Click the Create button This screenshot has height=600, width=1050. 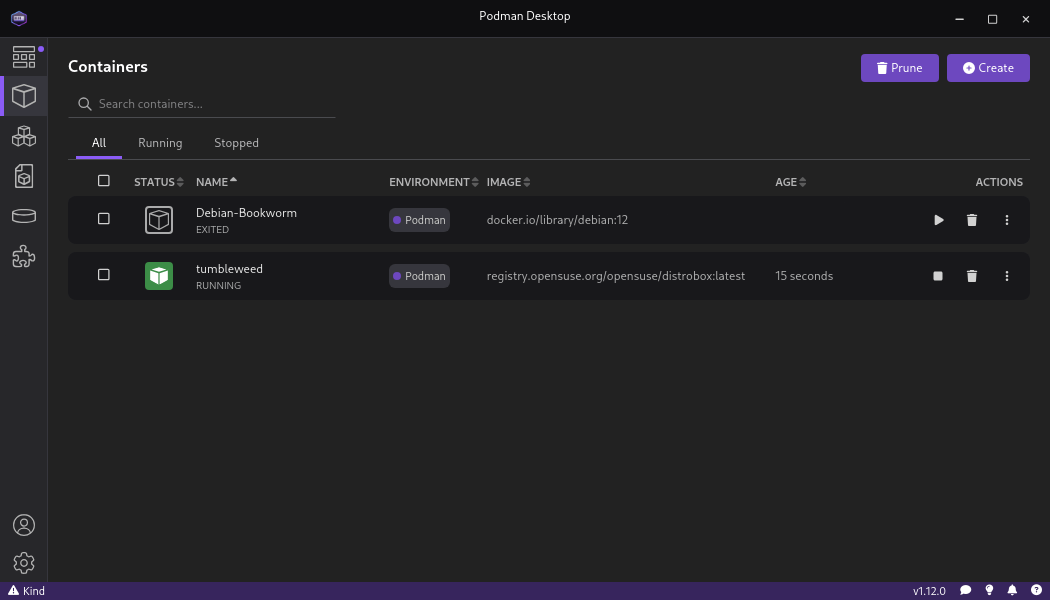988,68
